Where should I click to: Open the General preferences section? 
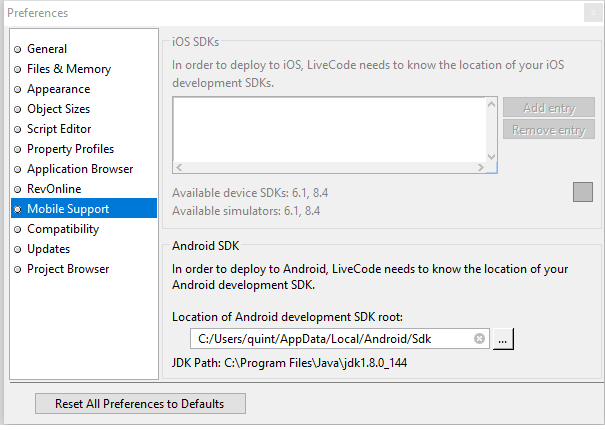pos(47,49)
